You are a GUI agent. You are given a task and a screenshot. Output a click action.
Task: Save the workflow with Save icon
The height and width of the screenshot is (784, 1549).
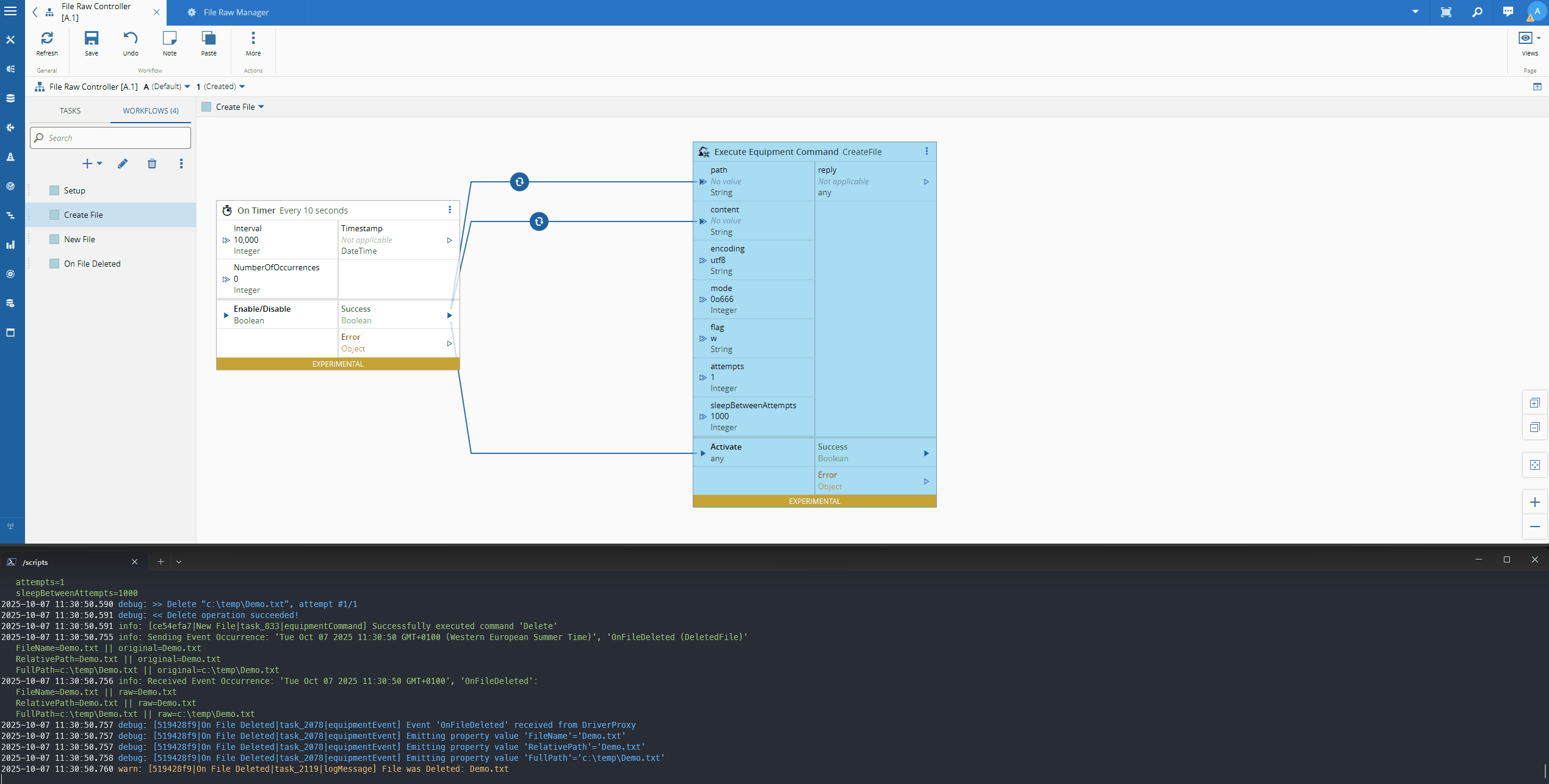pos(92,38)
